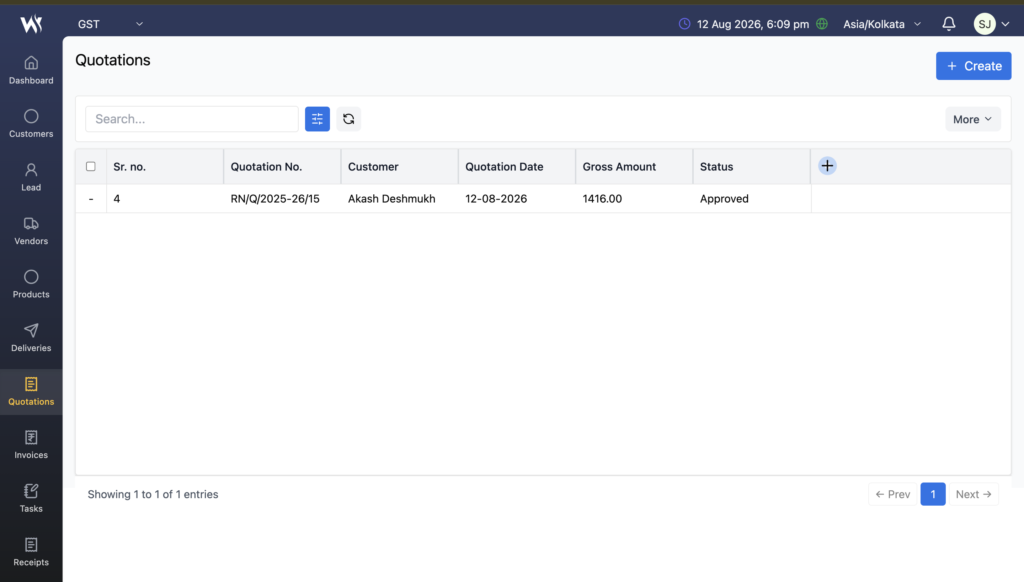Image resolution: width=1024 pixels, height=582 pixels.
Task: Click the SJ user avatar
Action: pyautogui.click(x=985, y=24)
